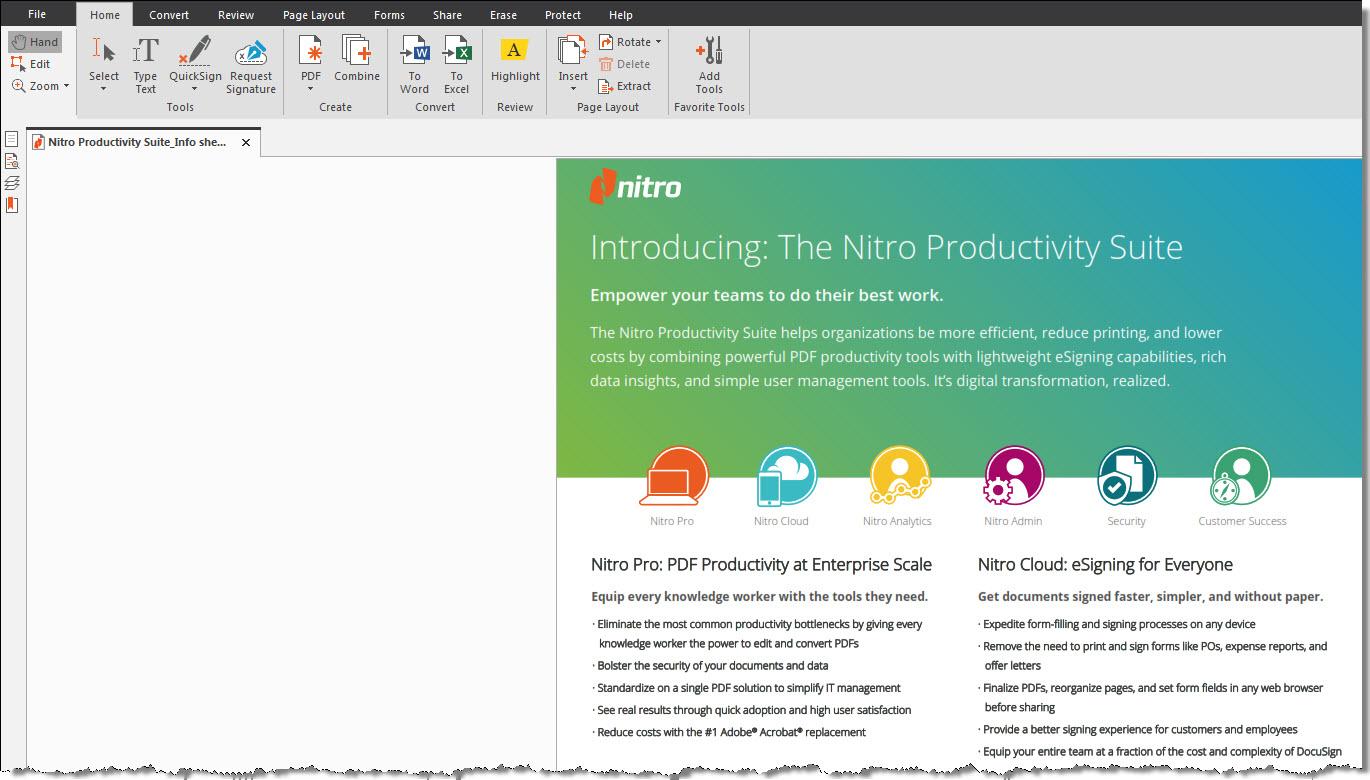Expand the PDF dropdown arrow

point(311,89)
